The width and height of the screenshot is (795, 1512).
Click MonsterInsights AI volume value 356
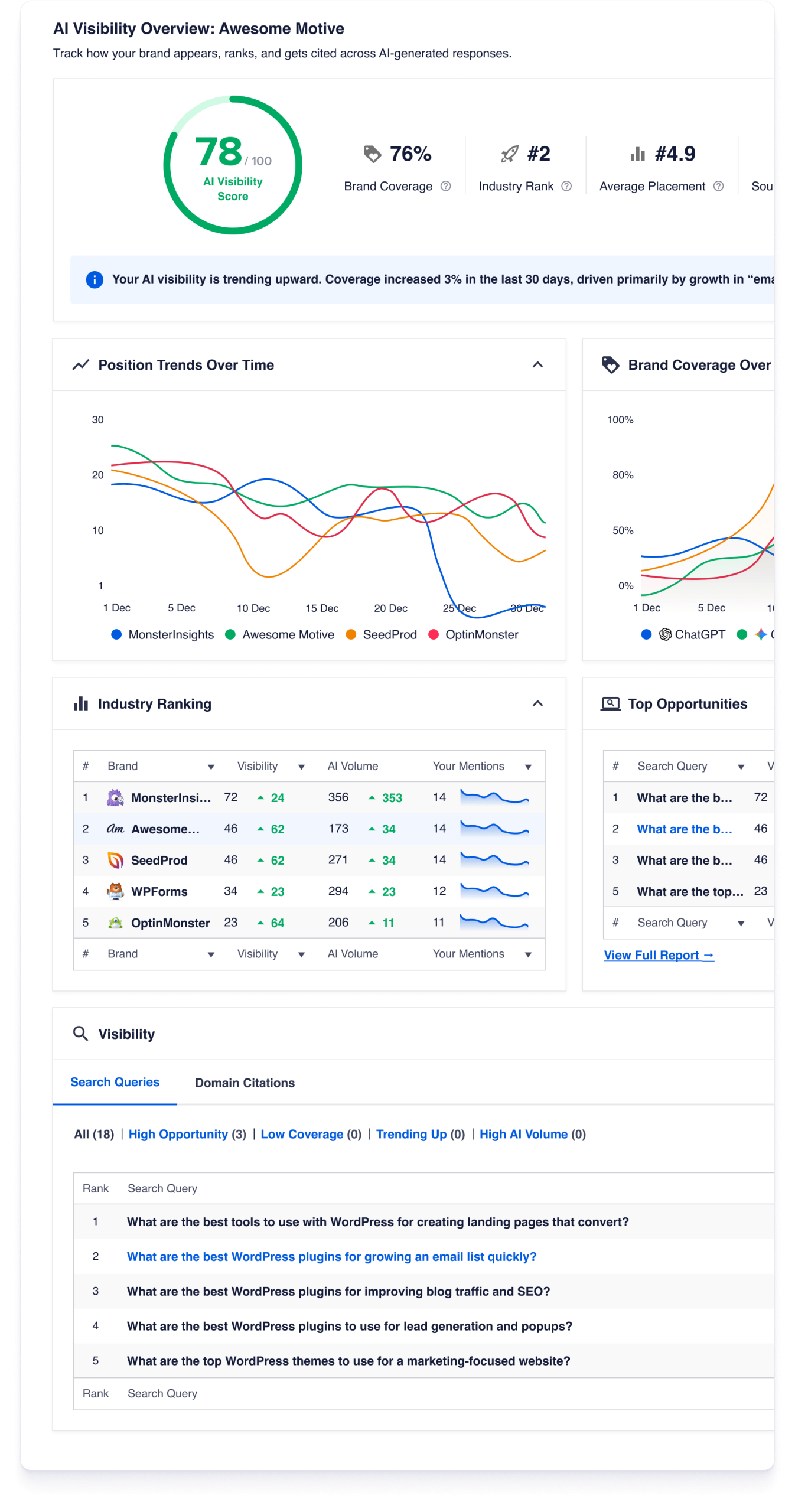point(338,797)
